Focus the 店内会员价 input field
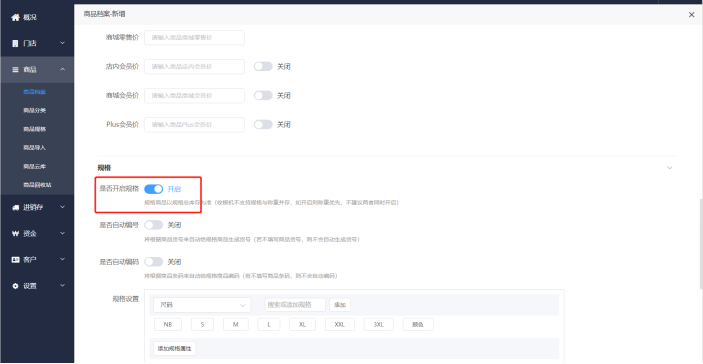The image size is (703, 364). click(194, 66)
